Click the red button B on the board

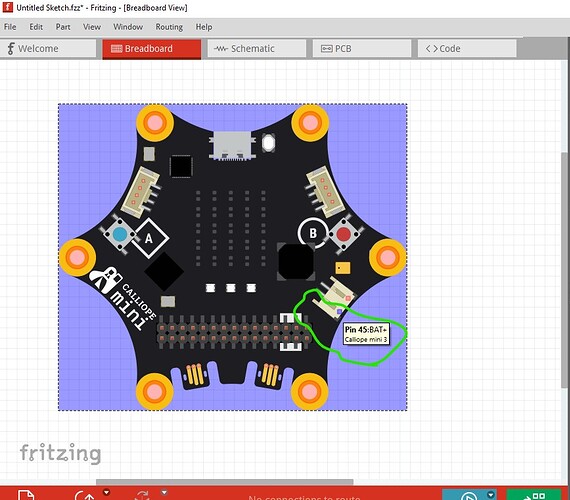[x=344, y=234]
